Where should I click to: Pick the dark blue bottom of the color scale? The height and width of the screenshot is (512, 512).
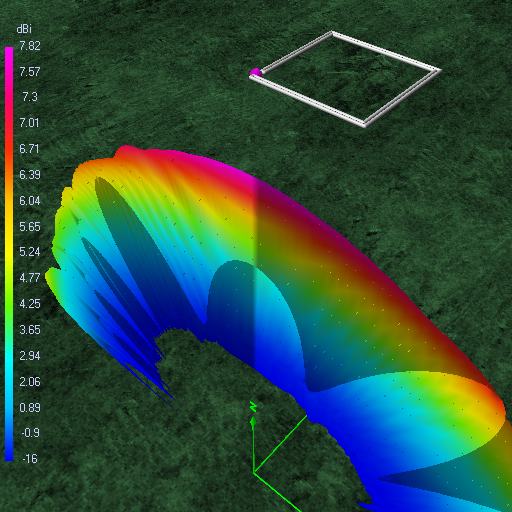(9, 452)
